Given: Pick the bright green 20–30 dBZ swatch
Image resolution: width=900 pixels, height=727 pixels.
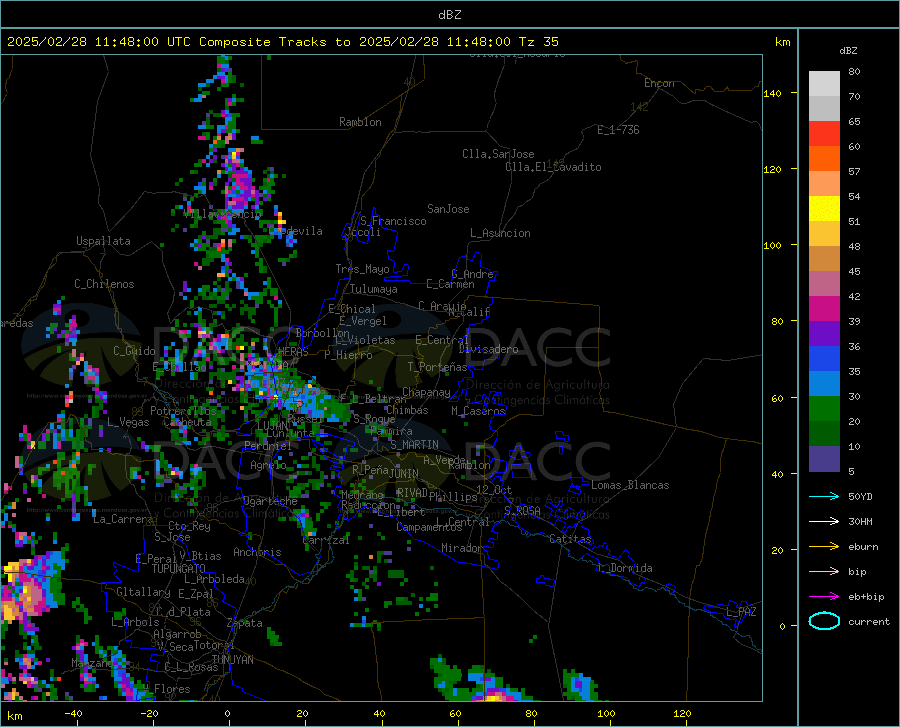Looking at the screenshot, I should point(824,409).
